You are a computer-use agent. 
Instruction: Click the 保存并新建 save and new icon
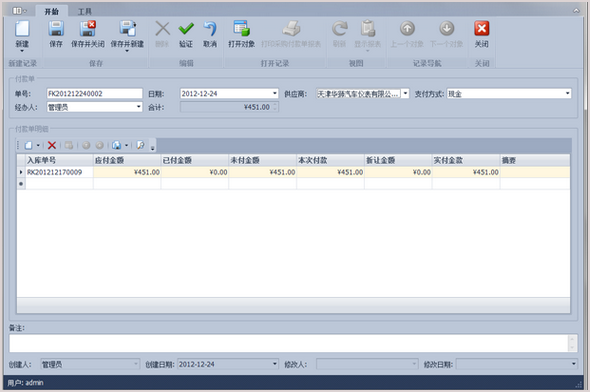click(127, 29)
